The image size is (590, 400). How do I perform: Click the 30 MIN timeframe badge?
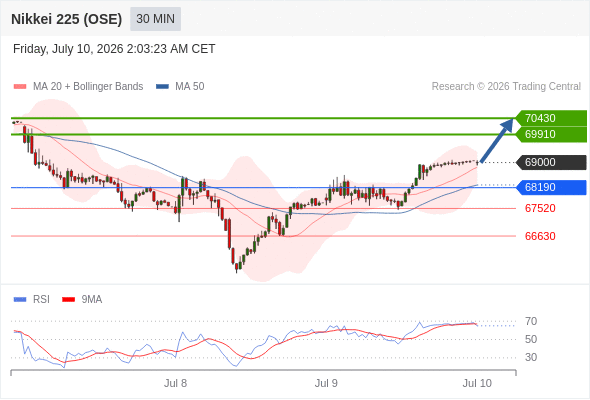155,19
